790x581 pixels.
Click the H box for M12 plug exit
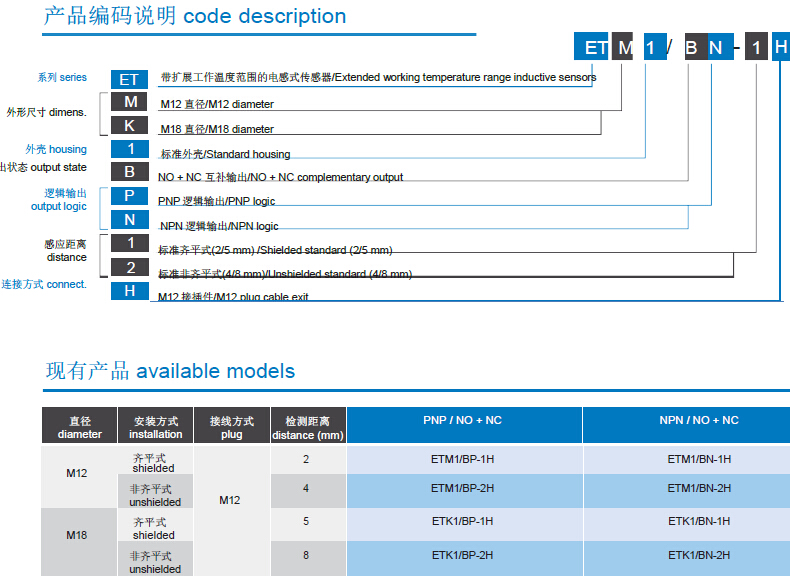(129, 291)
